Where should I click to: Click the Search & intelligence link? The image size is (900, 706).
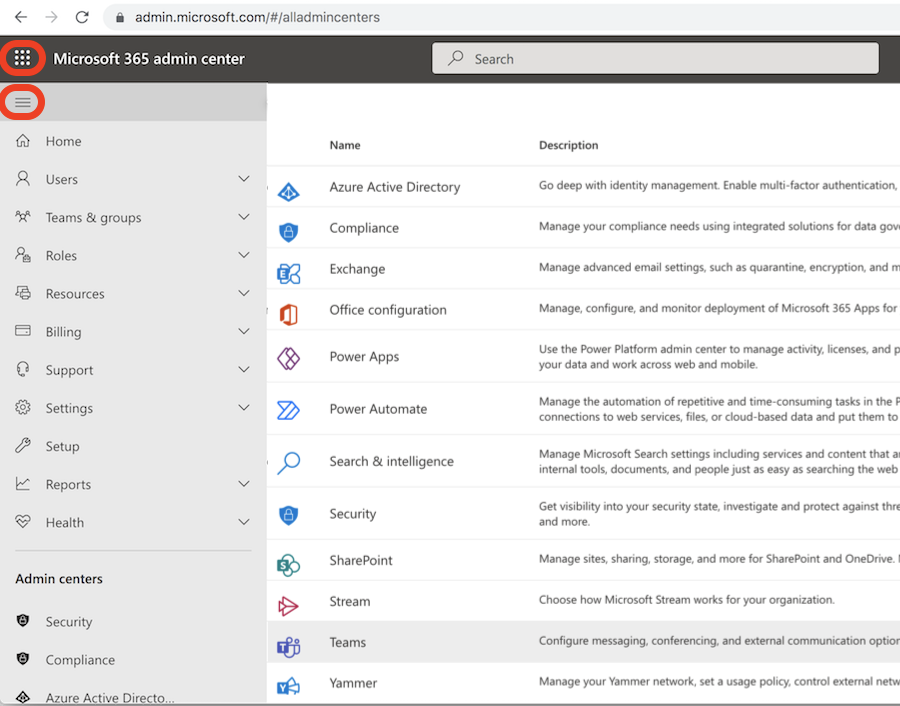tap(392, 461)
